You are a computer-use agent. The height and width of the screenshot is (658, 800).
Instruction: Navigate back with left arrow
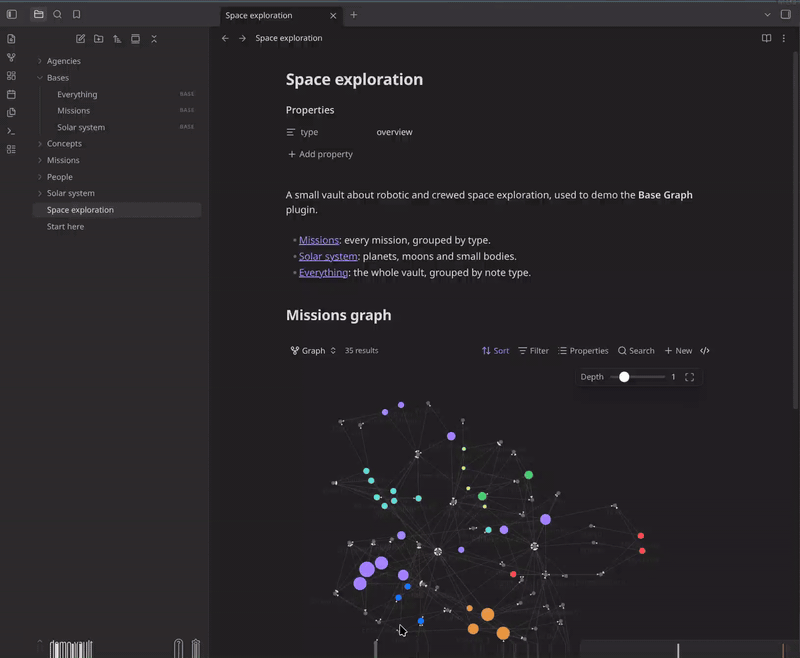(225, 38)
